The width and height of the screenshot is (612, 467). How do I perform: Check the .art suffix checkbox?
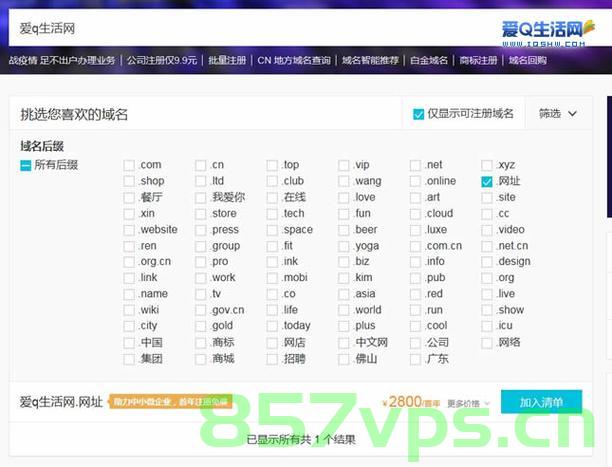click(415, 198)
